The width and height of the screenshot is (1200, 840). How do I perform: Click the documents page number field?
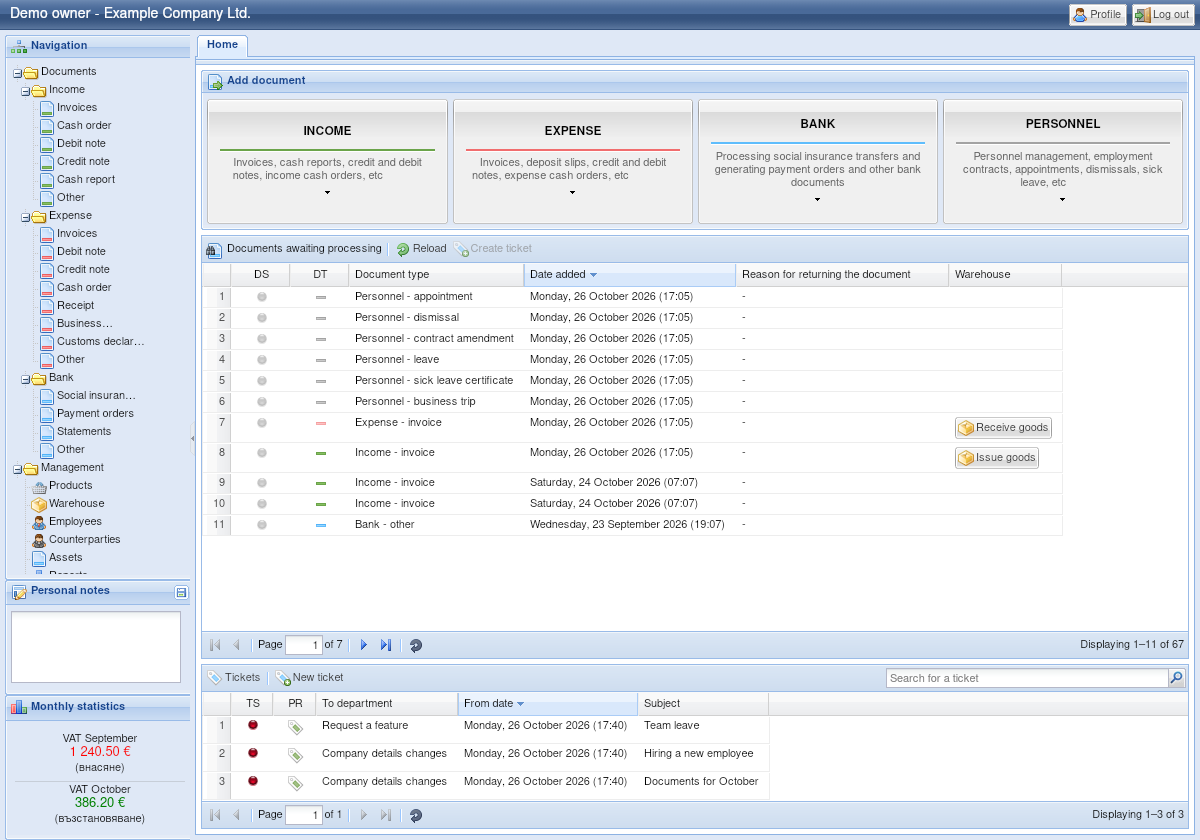click(304, 645)
